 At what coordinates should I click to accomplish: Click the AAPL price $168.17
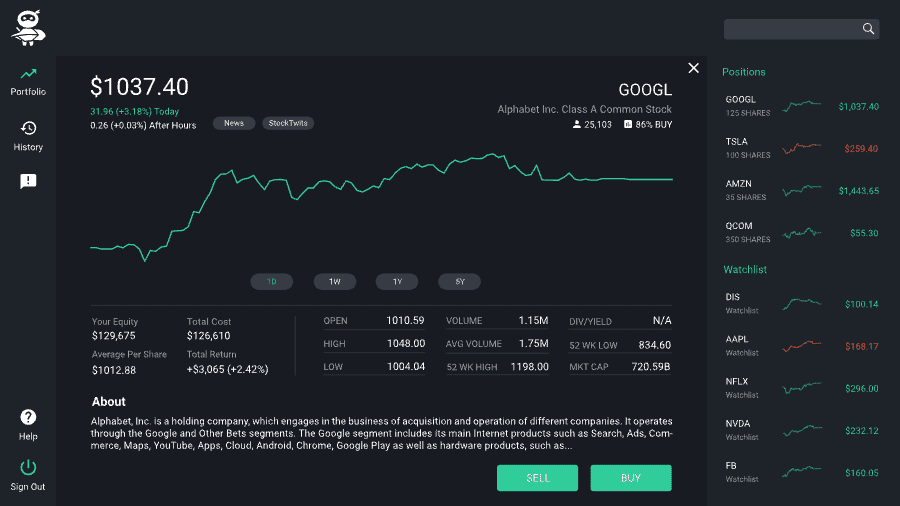click(862, 346)
